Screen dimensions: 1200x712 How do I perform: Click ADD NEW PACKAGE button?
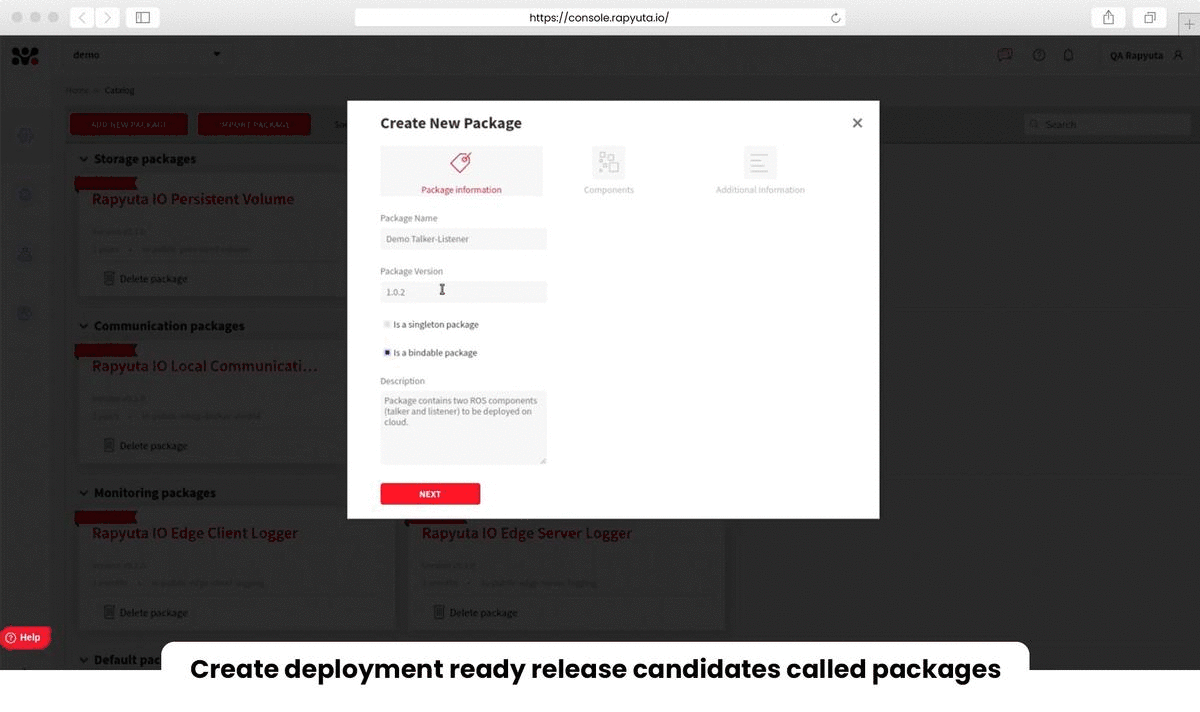(129, 125)
